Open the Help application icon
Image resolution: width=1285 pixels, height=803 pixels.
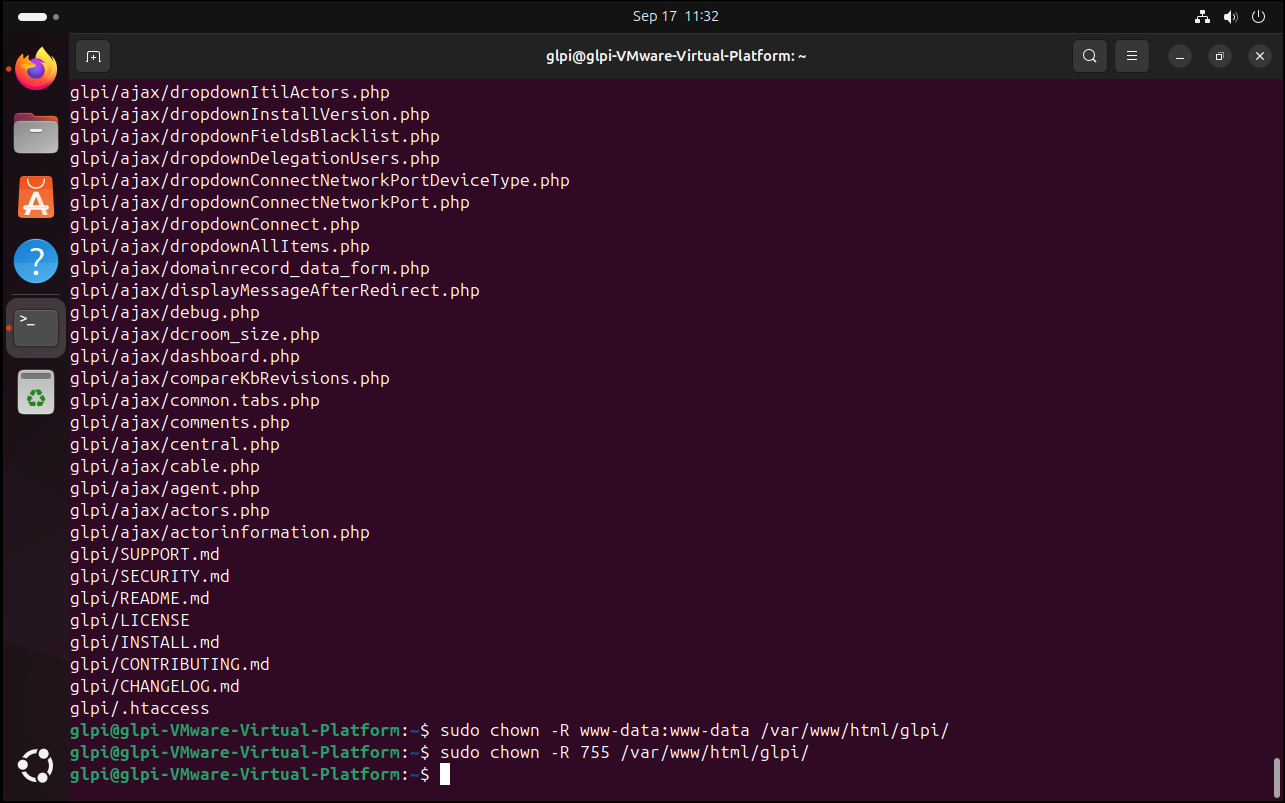36,261
